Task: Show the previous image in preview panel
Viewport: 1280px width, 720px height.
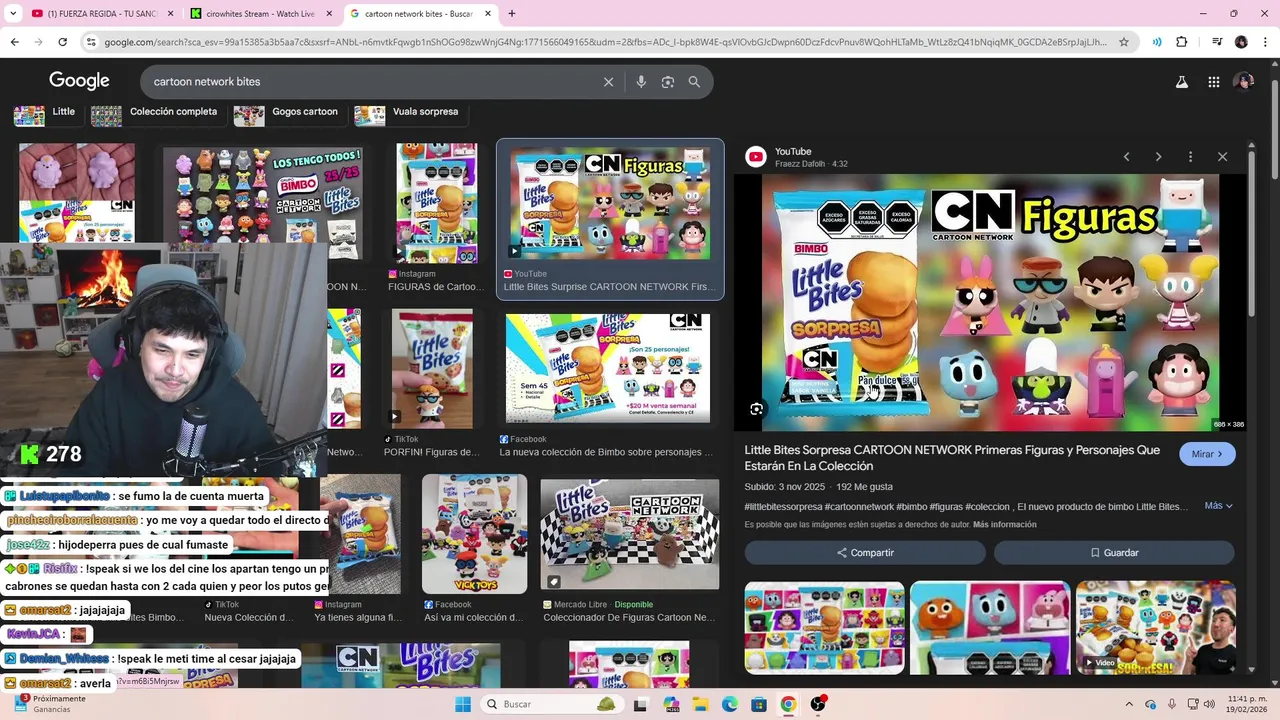Action: (x=1126, y=157)
